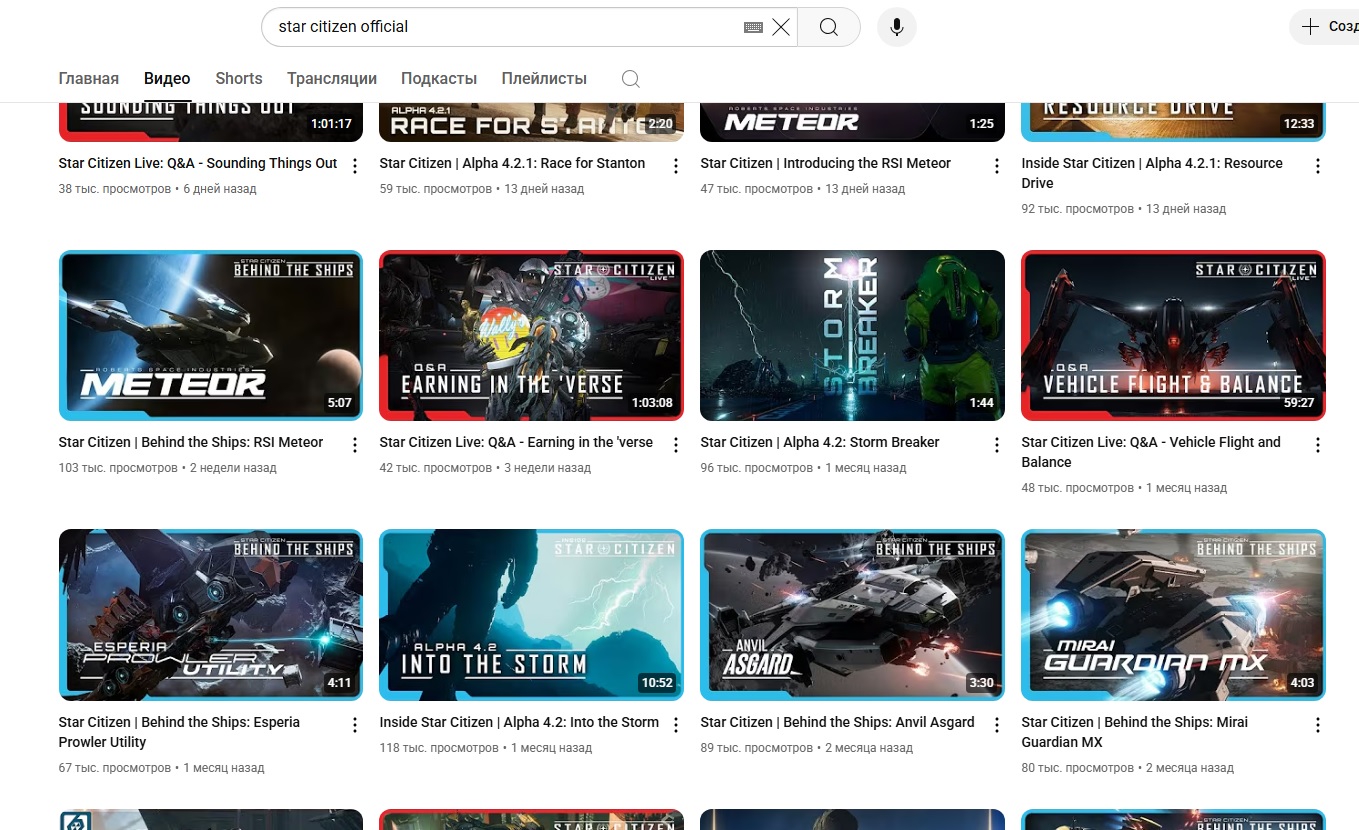Play the Resource Drive 12:33 thumbnail
This screenshot has width=1359, height=830.
click(1174, 122)
